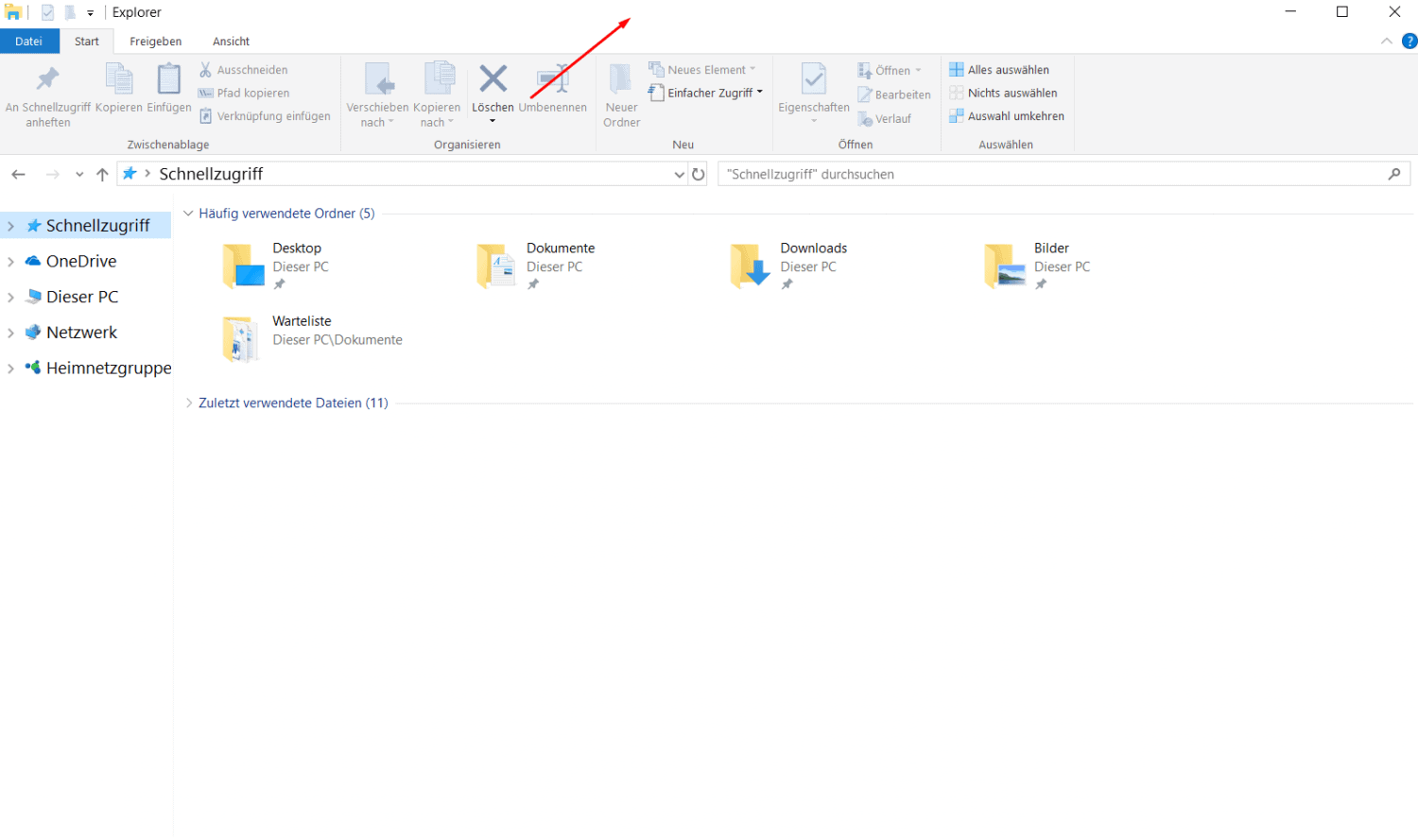Click Nichts auswählen
Viewport: 1418px width, 840px height.
(x=1003, y=93)
